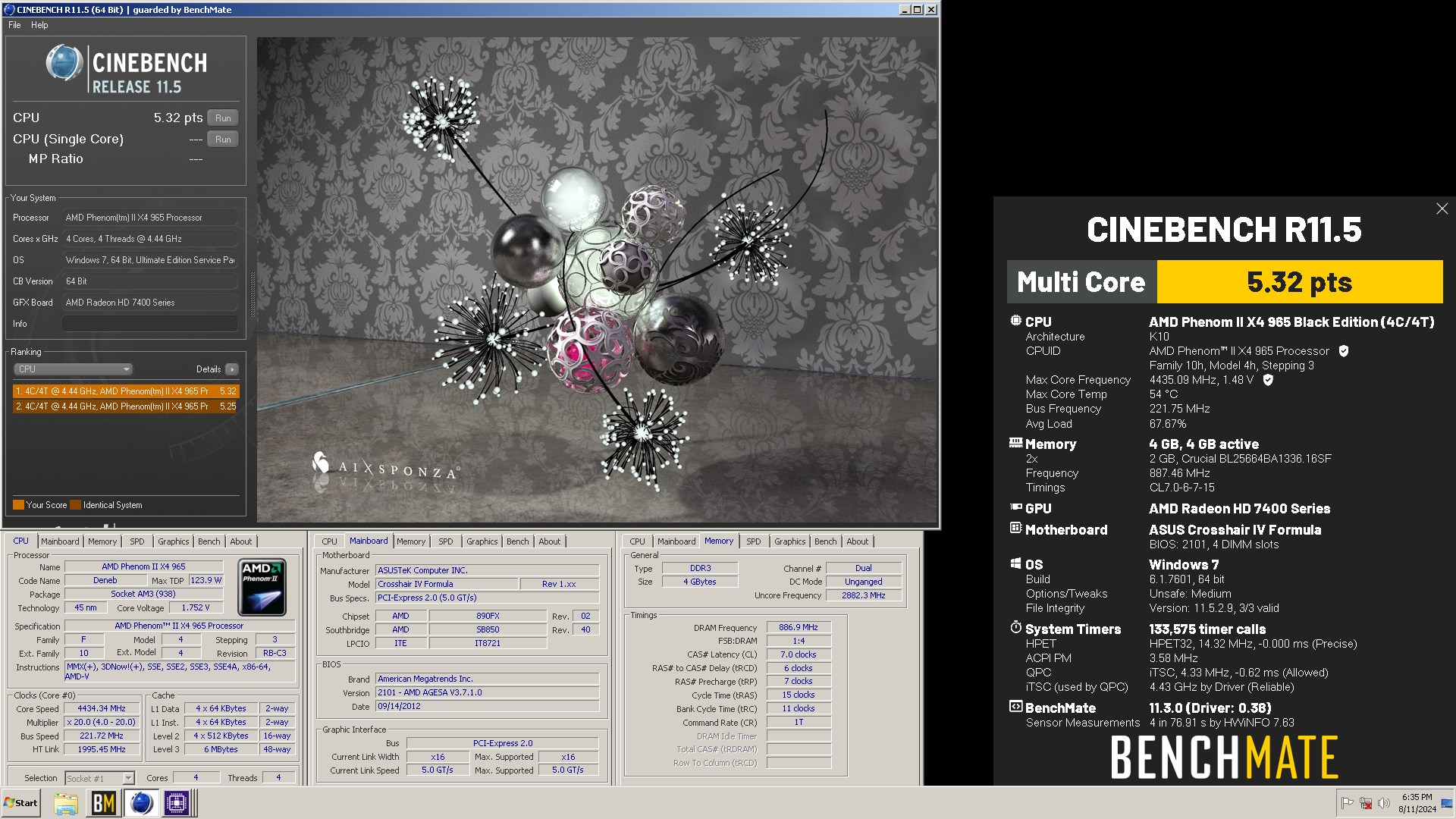1456x819 pixels.
Task: Close the BenchMate result overlay
Action: click(x=1442, y=209)
